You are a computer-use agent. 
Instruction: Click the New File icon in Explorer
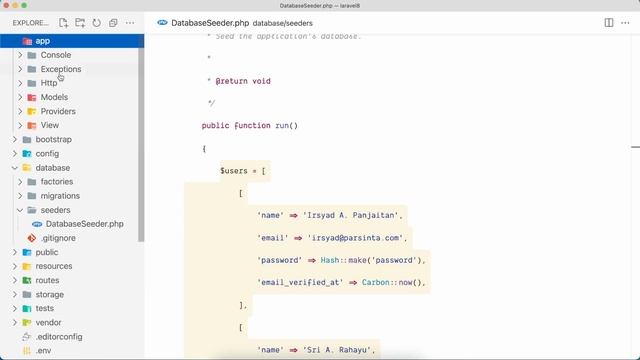(63, 23)
